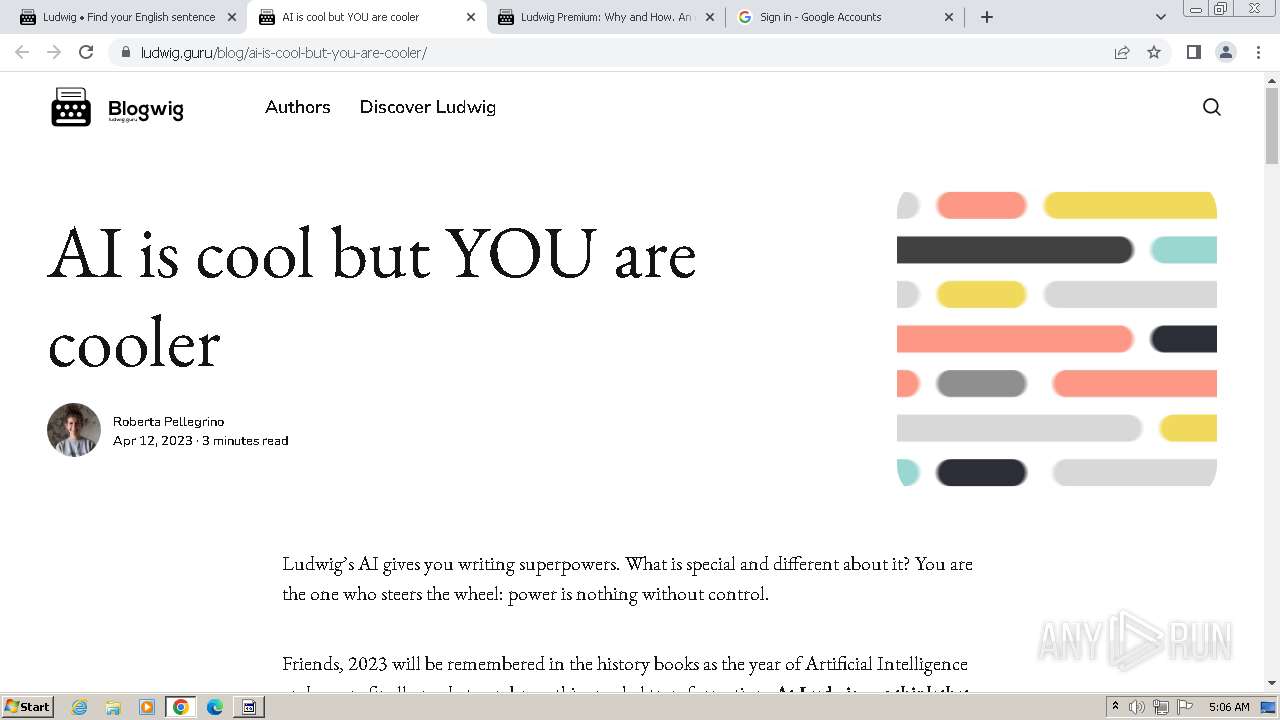Click the network tray icon

coord(1161,707)
